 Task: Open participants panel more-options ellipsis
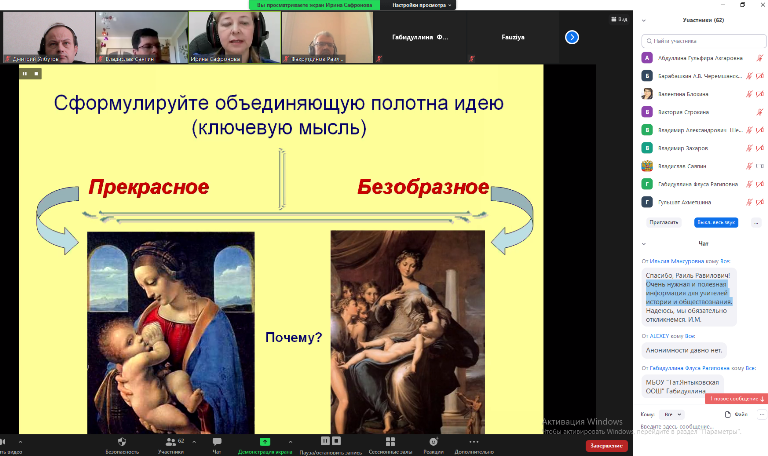756,222
